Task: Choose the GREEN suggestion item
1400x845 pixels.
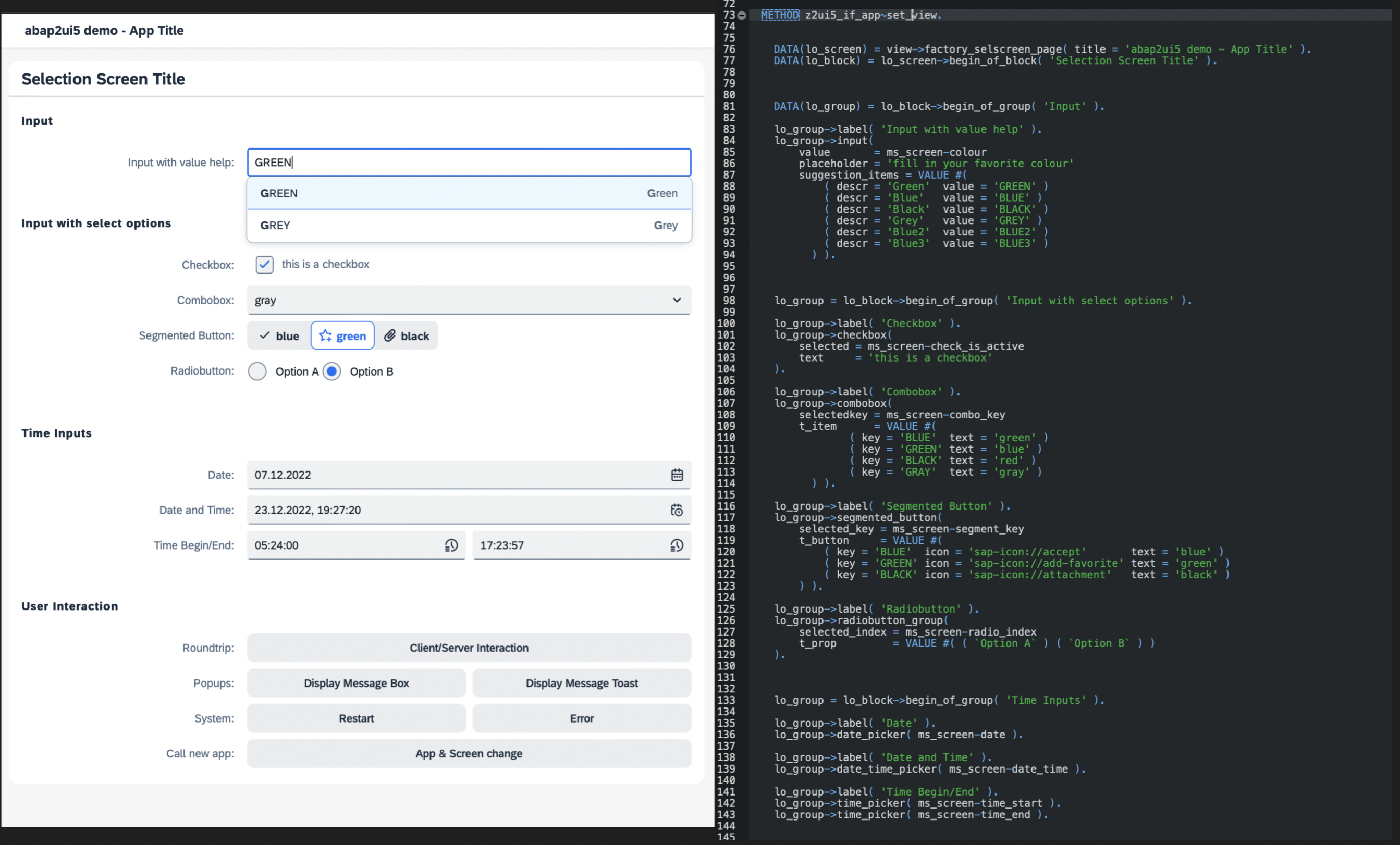Action: pyautogui.click(x=469, y=193)
